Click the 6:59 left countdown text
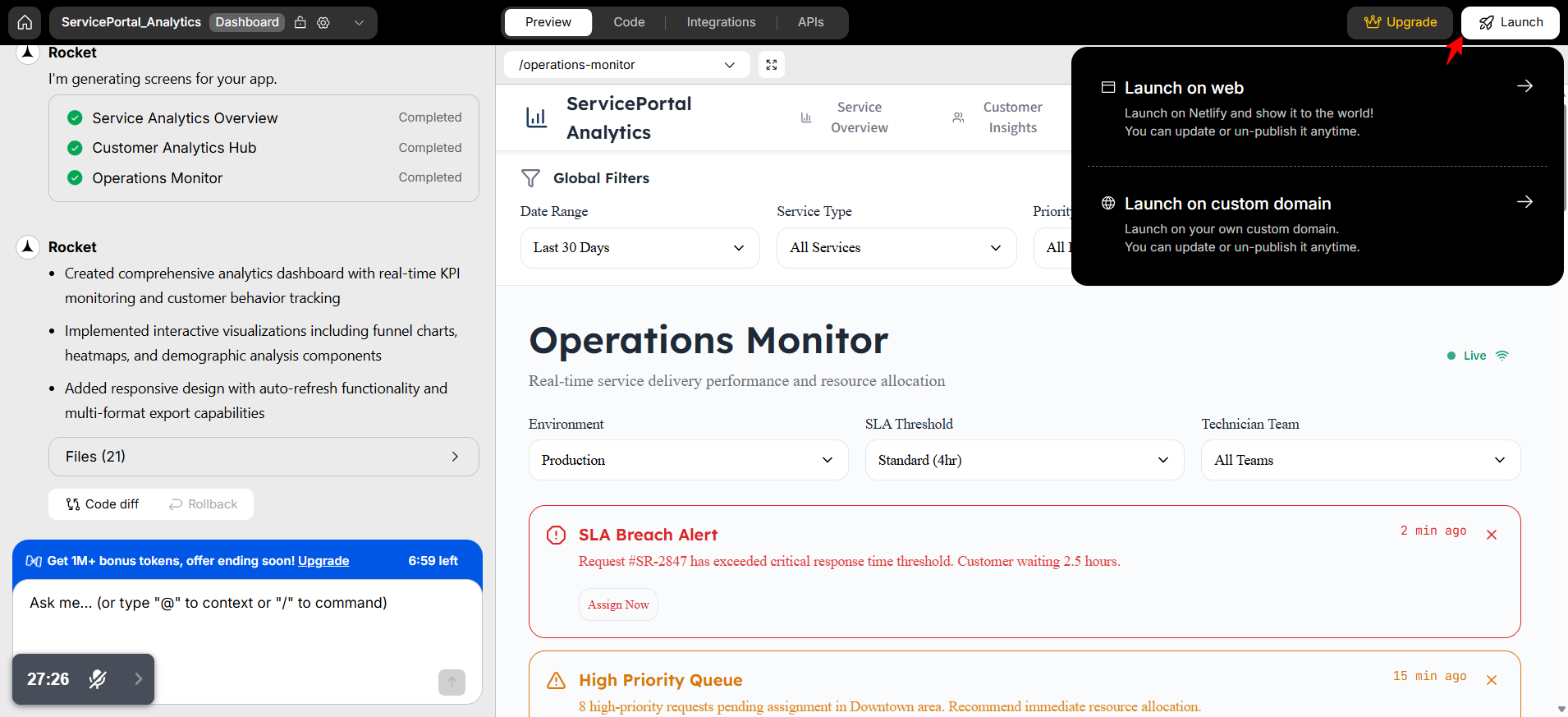The height and width of the screenshot is (717, 1568). click(x=433, y=561)
